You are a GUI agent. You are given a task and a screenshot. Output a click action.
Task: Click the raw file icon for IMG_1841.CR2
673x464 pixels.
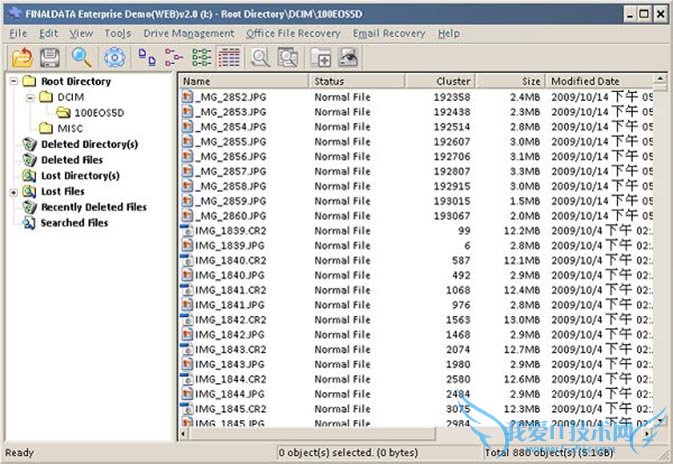pyautogui.click(x=187, y=290)
